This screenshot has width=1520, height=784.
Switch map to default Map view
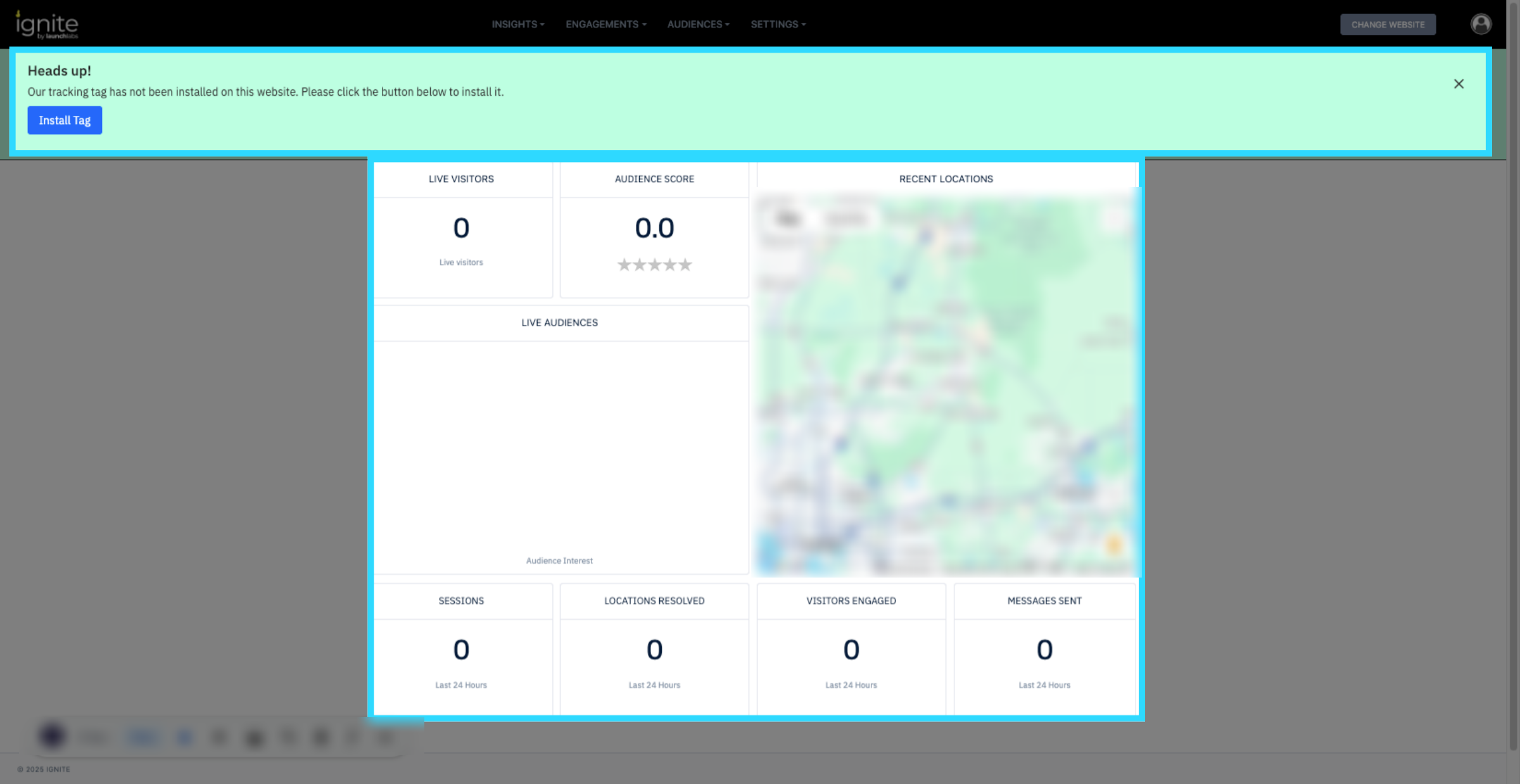coord(788,219)
